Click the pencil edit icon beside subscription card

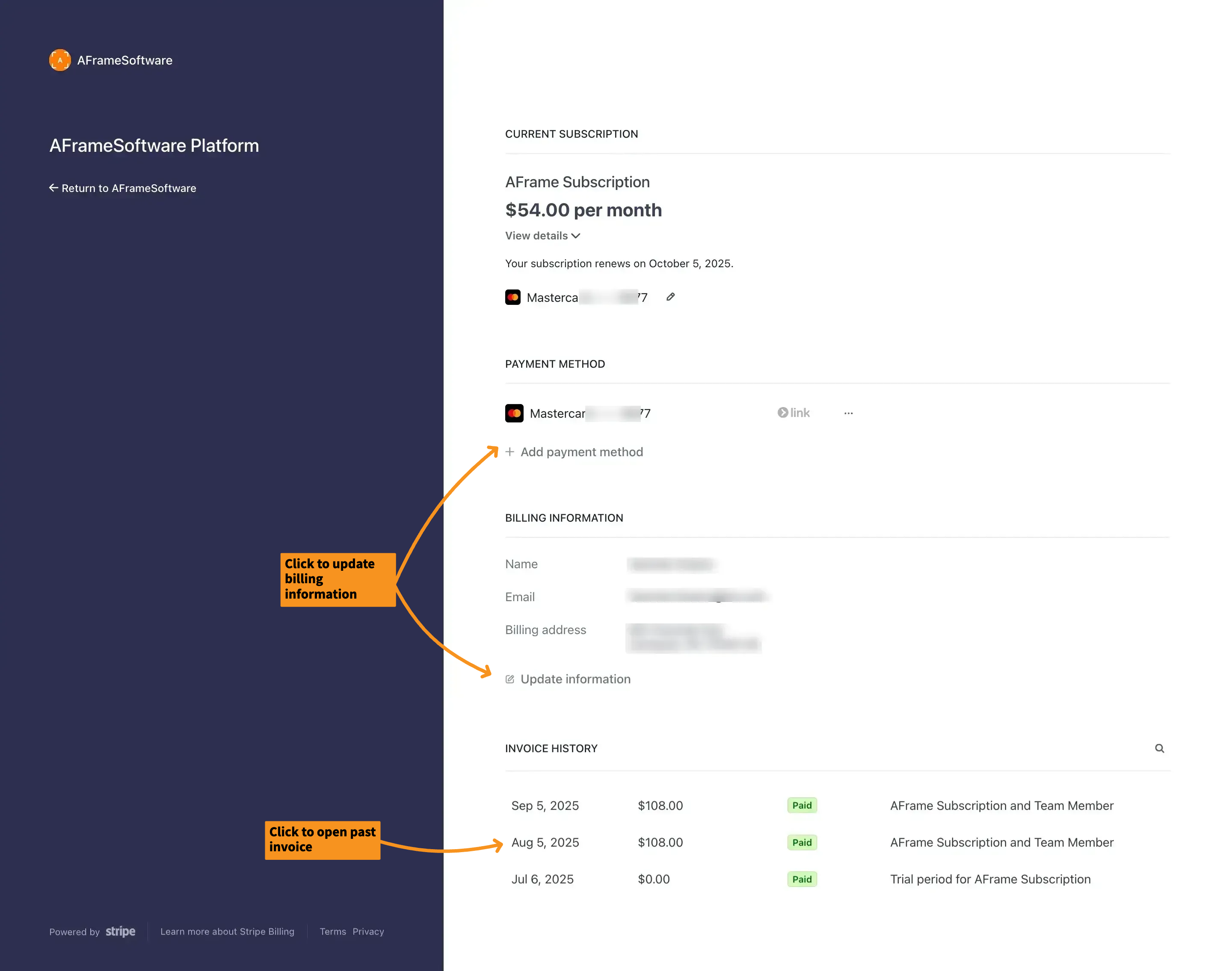671,297
